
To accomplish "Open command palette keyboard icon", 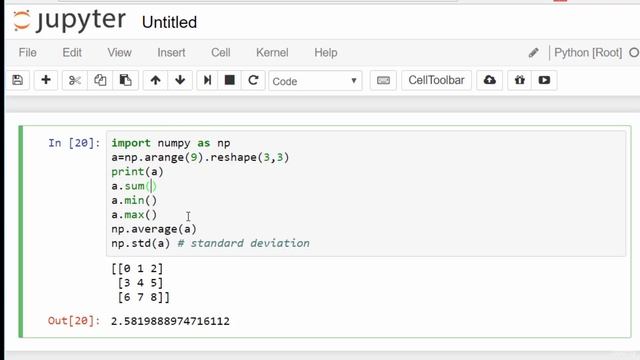I will [x=383, y=80].
